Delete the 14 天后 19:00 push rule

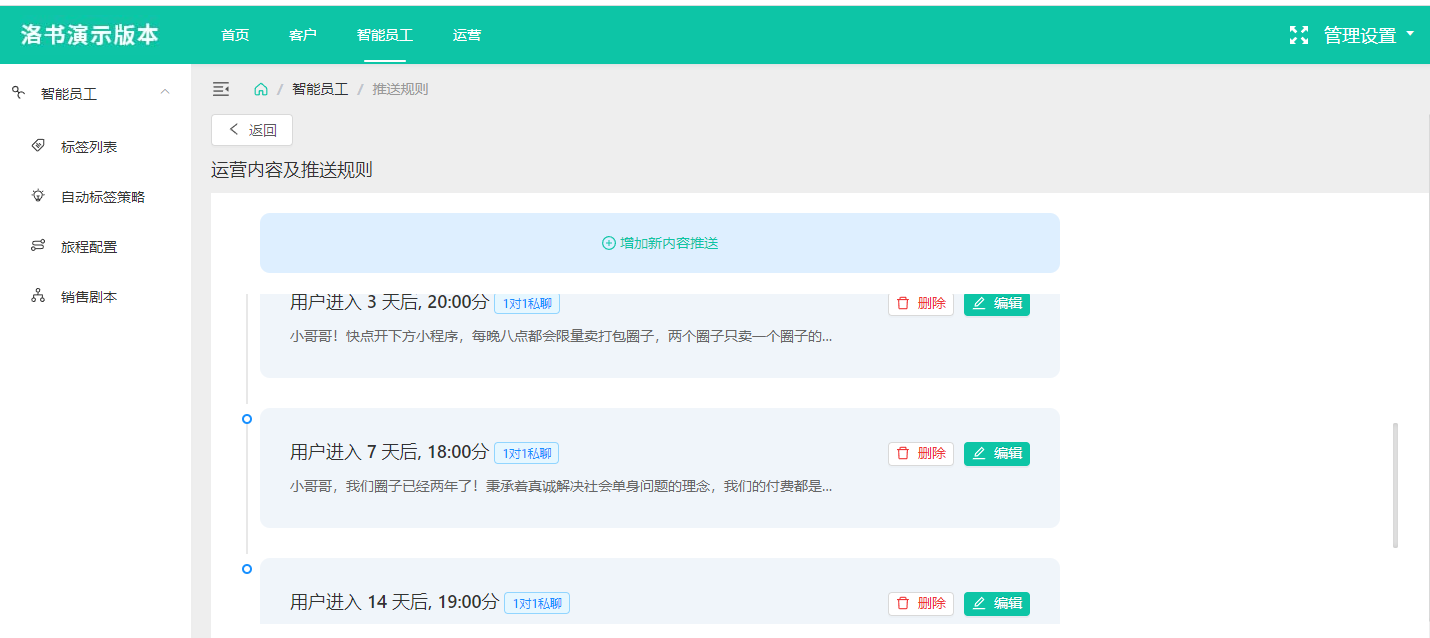(921, 603)
